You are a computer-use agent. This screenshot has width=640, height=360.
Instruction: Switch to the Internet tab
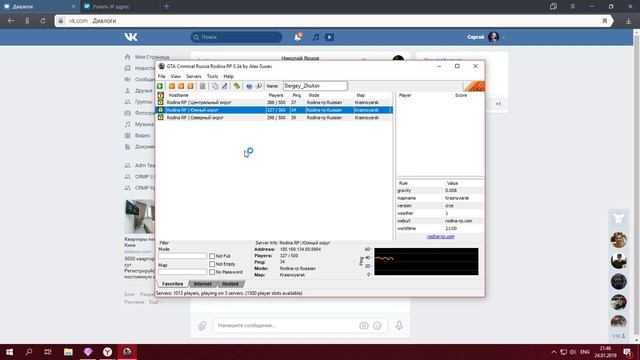202,284
